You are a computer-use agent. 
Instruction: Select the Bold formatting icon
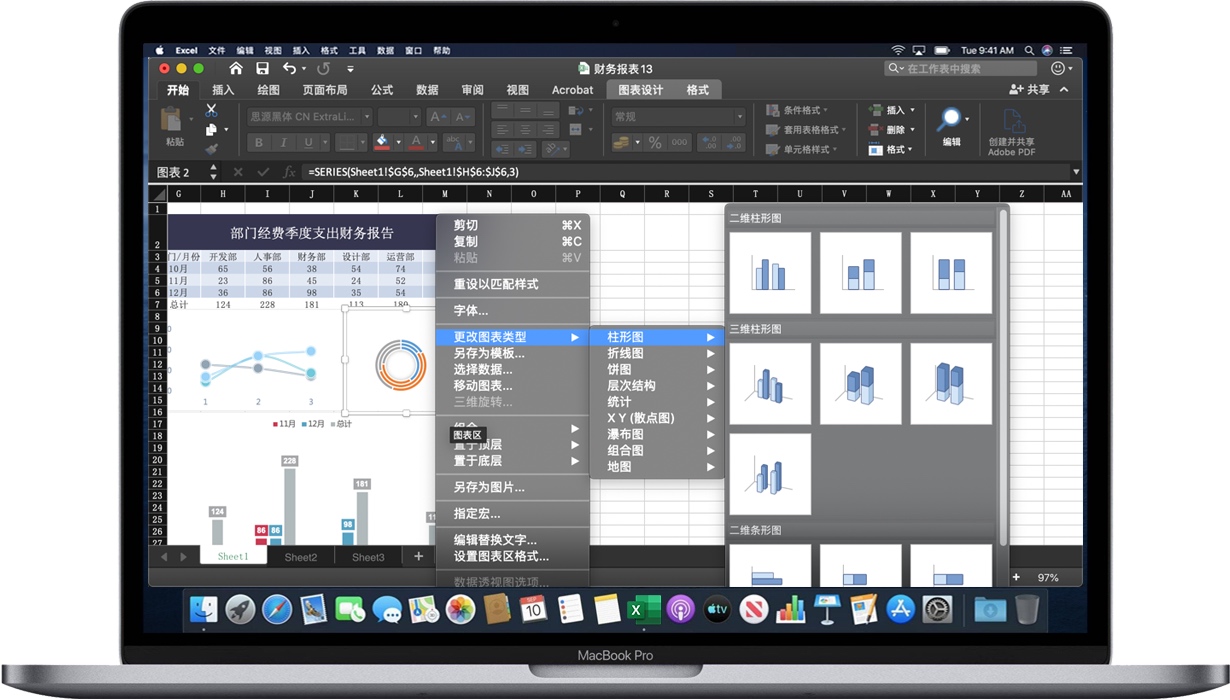(257, 142)
